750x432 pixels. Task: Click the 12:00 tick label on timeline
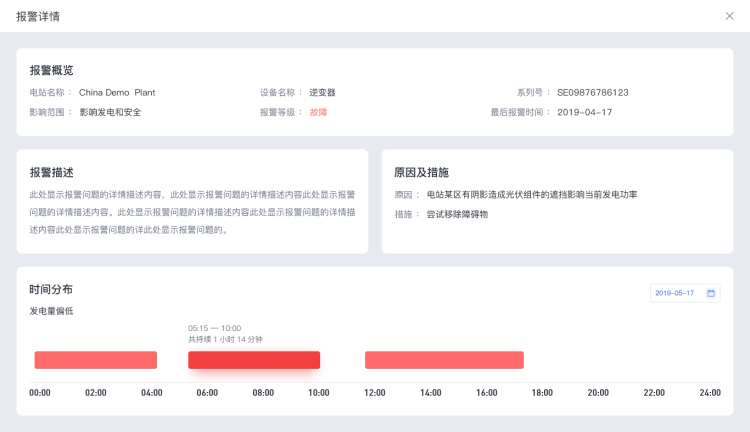point(375,393)
